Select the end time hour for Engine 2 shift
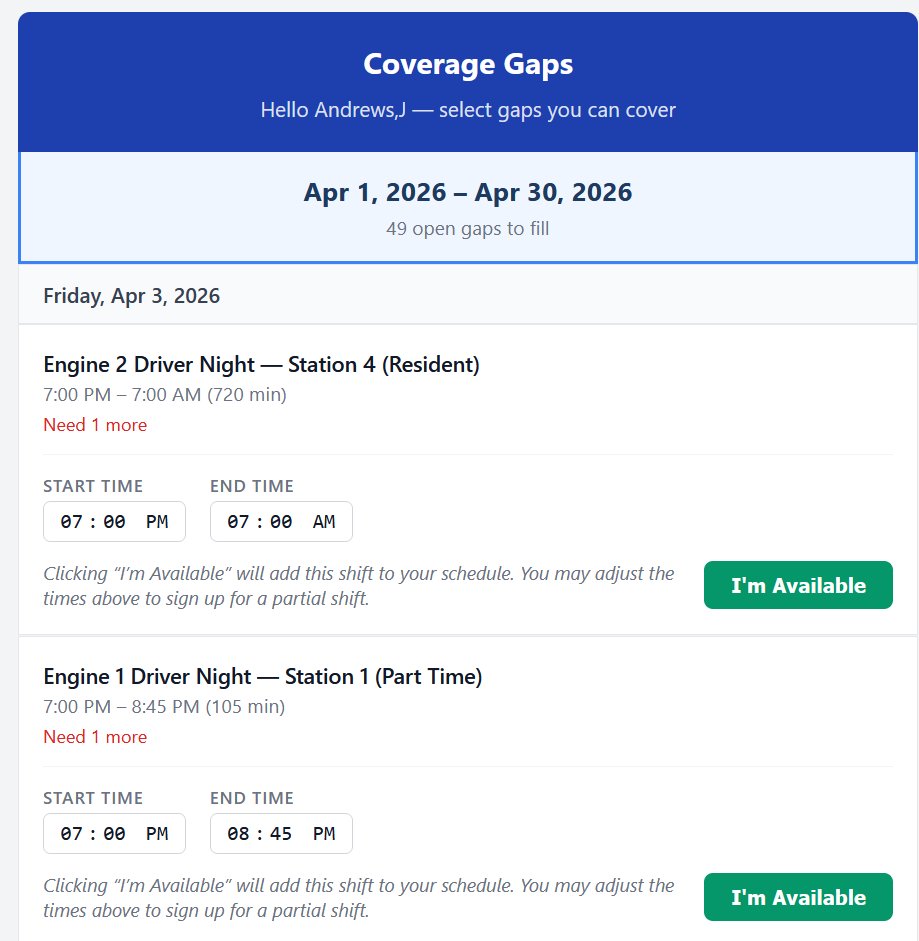The width and height of the screenshot is (919, 941). click(238, 522)
